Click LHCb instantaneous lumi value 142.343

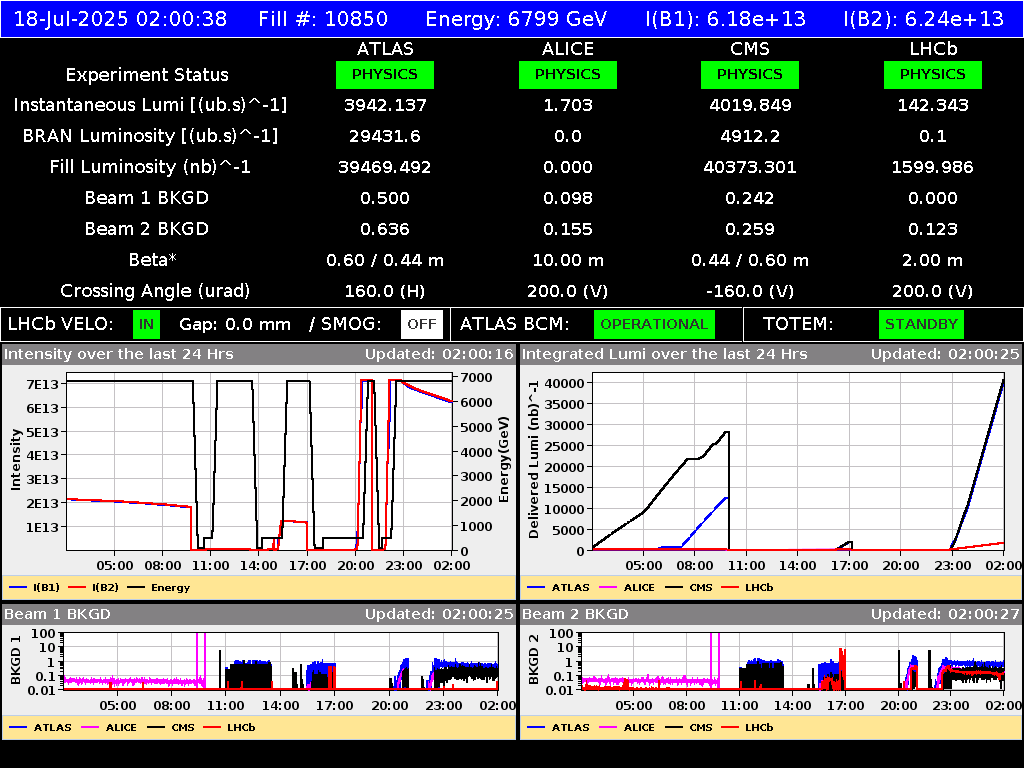pyautogui.click(x=933, y=105)
